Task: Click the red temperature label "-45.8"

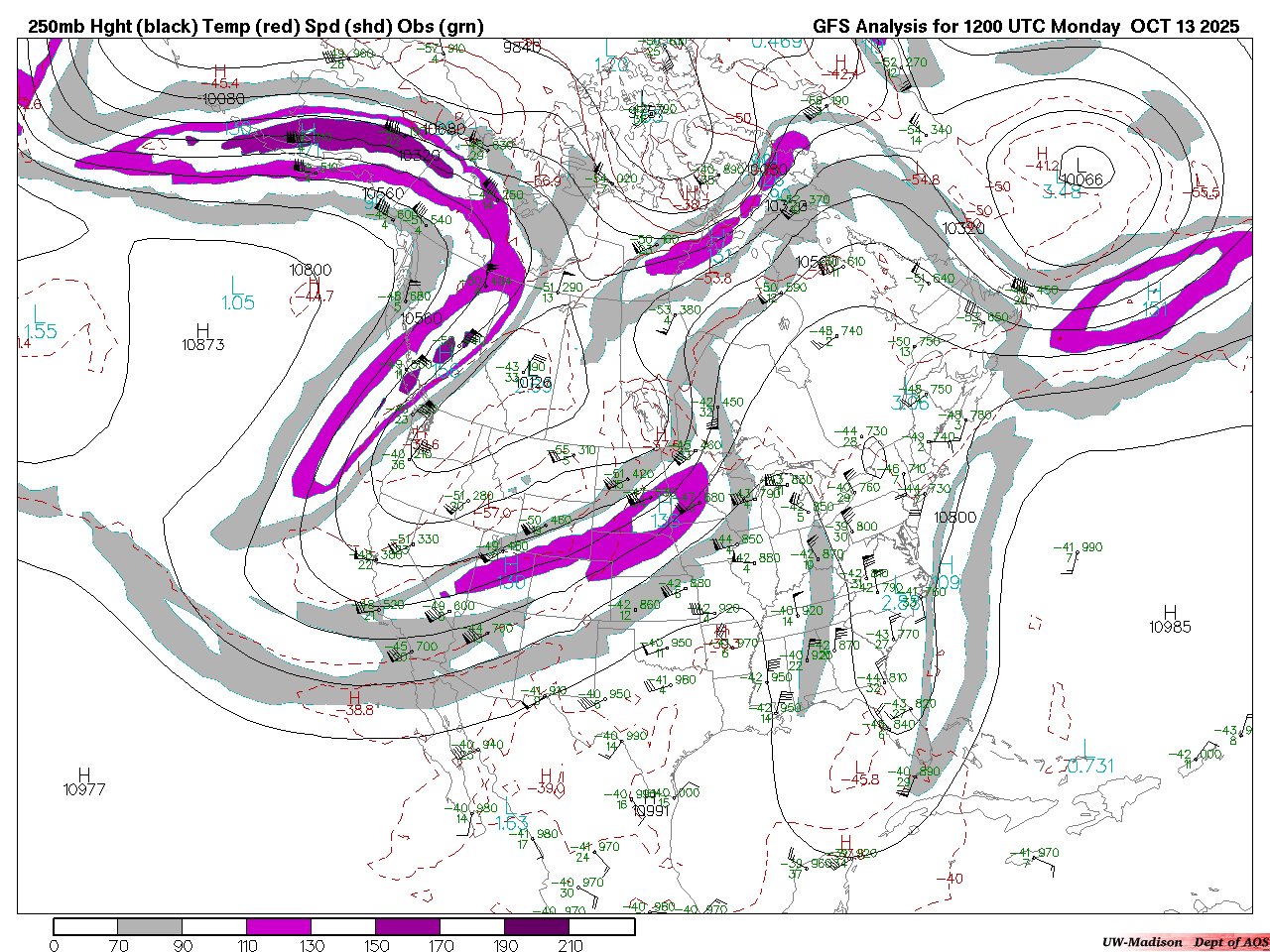Action: (x=859, y=779)
